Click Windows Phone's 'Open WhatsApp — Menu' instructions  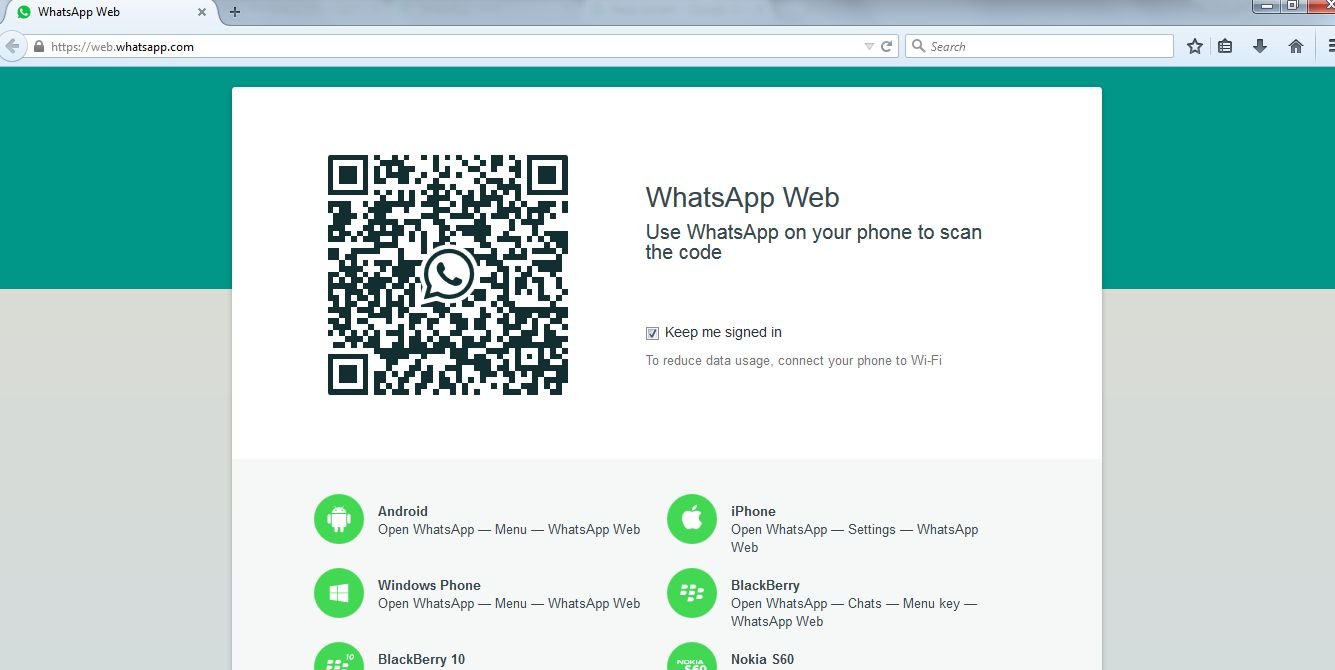pyautogui.click(x=509, y=603)
